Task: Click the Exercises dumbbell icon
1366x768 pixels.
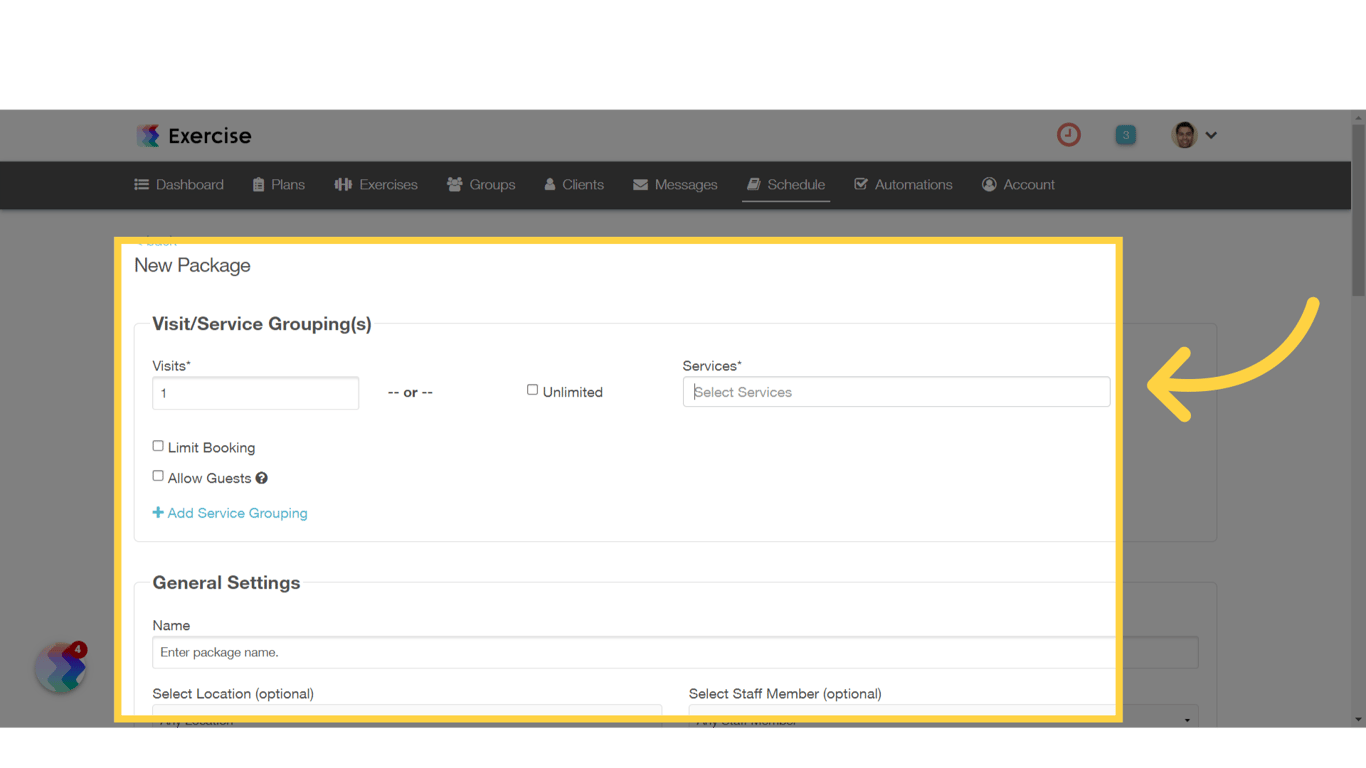Action: [x=343, y=184]
